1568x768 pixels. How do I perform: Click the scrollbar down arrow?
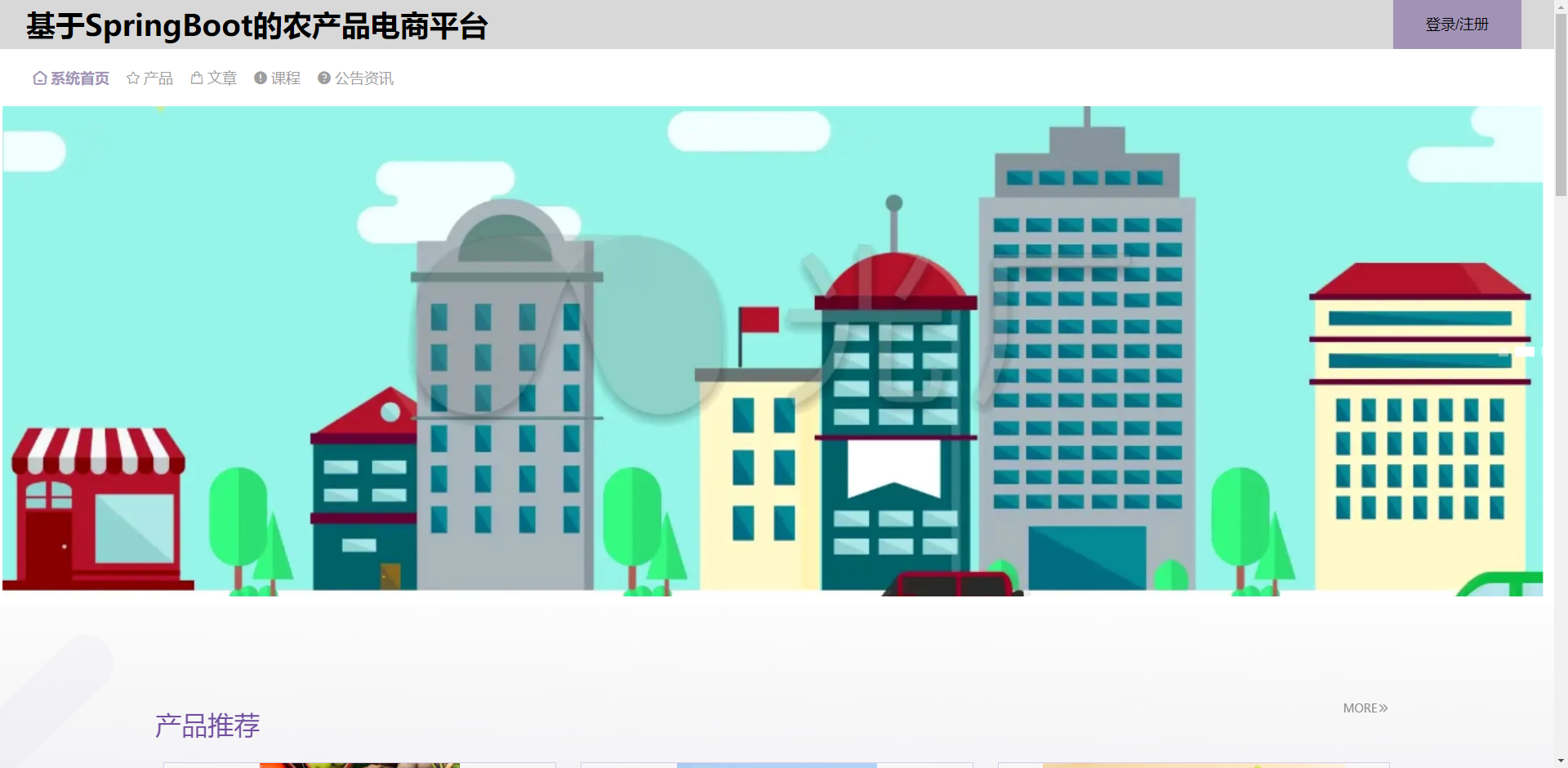pos(1561,761)
